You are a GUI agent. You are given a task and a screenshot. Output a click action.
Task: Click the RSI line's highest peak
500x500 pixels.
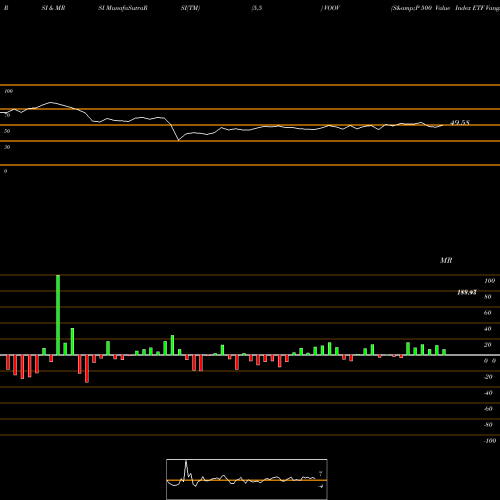(51, 102)
